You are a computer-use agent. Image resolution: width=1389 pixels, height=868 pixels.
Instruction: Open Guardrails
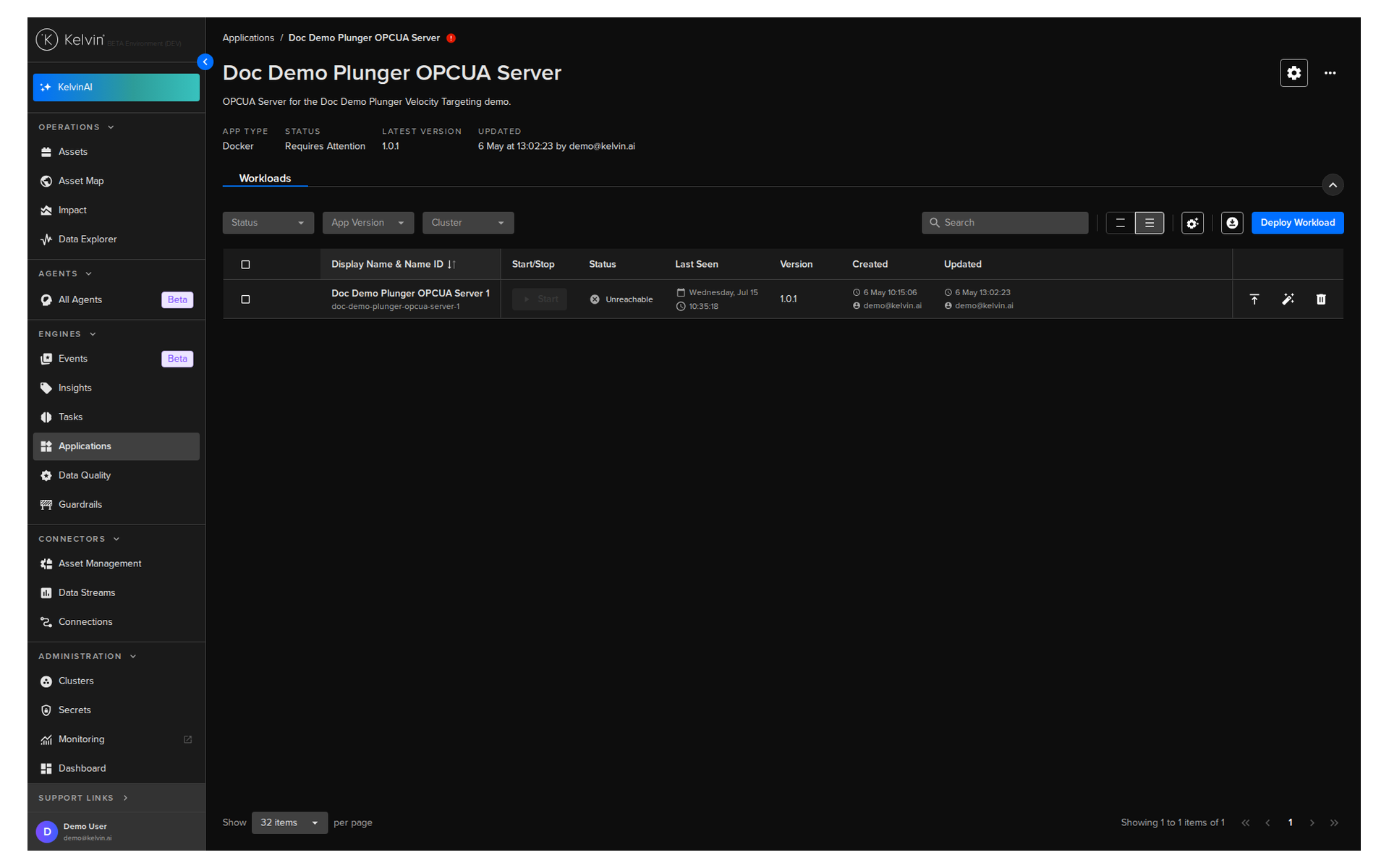coord(116,505)
